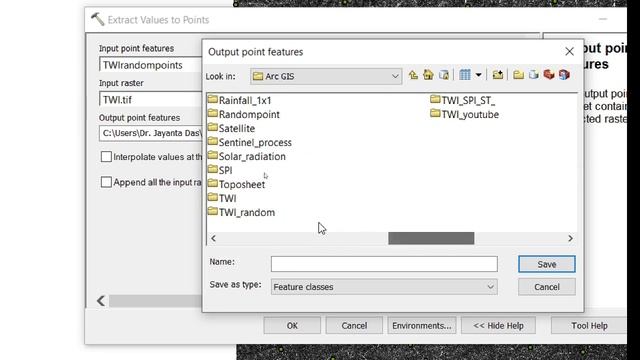The image size is (640, 360).
Task: Enable Interpolate values at point locations
Action: click(x=106, y=157)
